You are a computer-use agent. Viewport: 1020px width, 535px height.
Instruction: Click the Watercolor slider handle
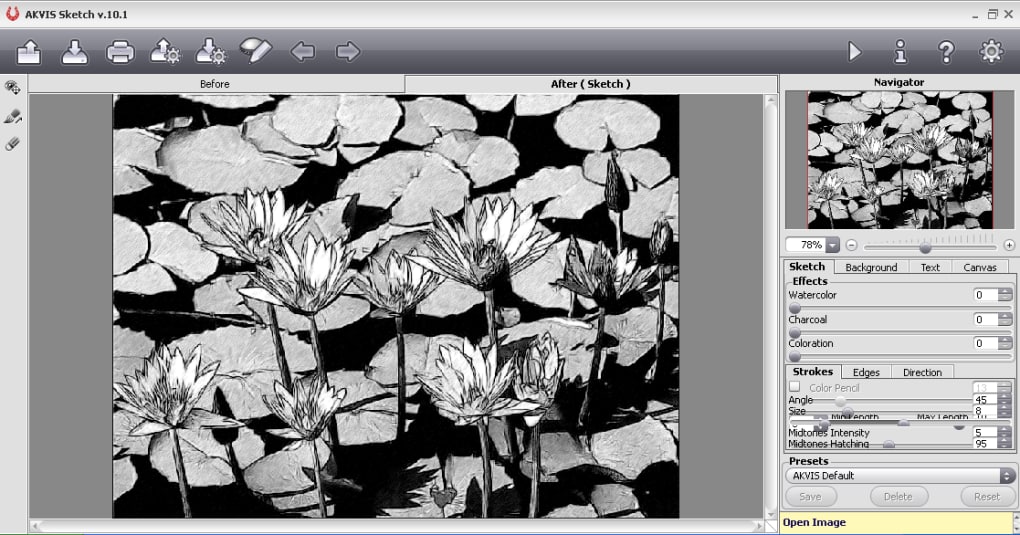794,308
